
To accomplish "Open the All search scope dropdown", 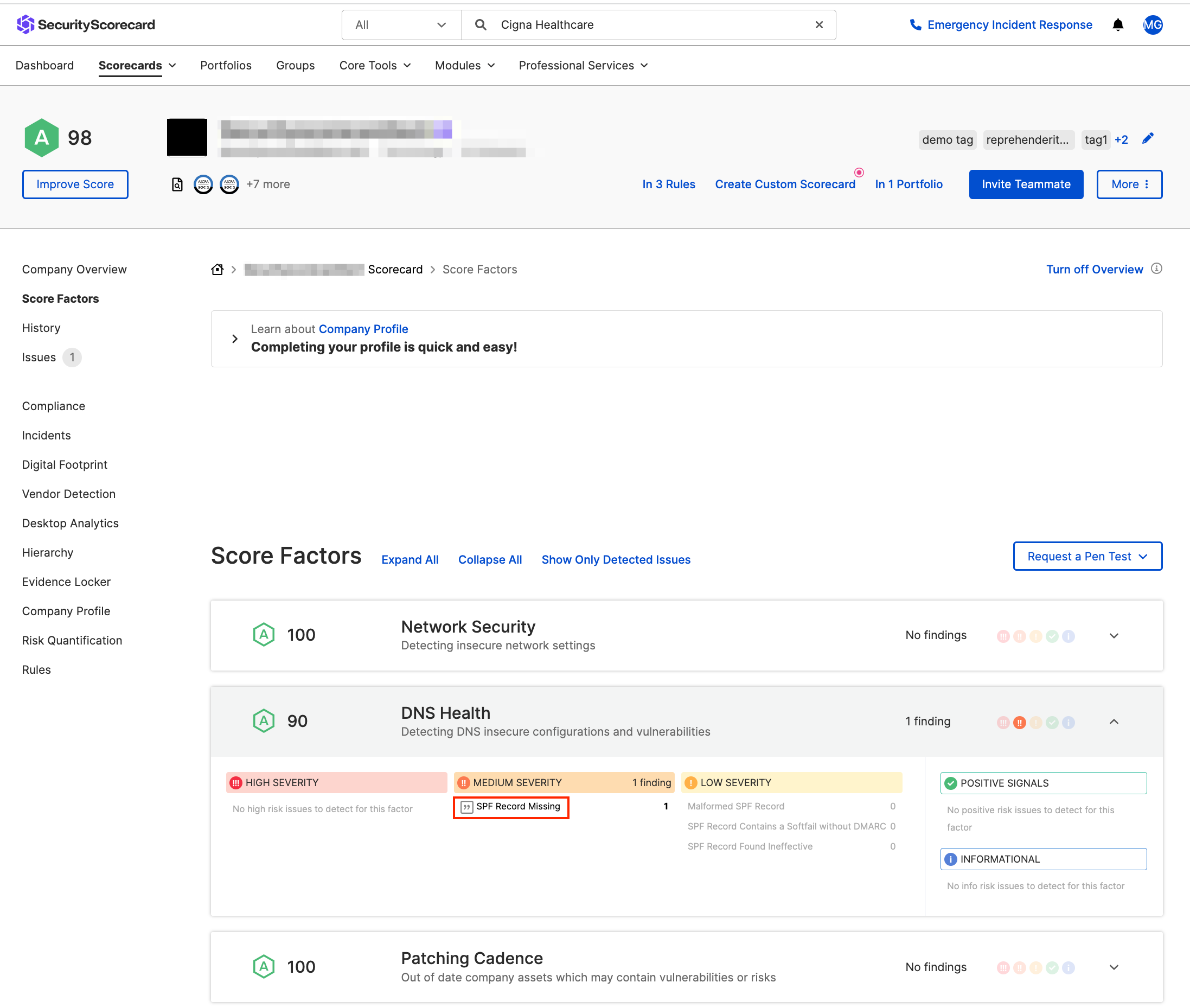I will pyautogui.click(x=400, y=24).
